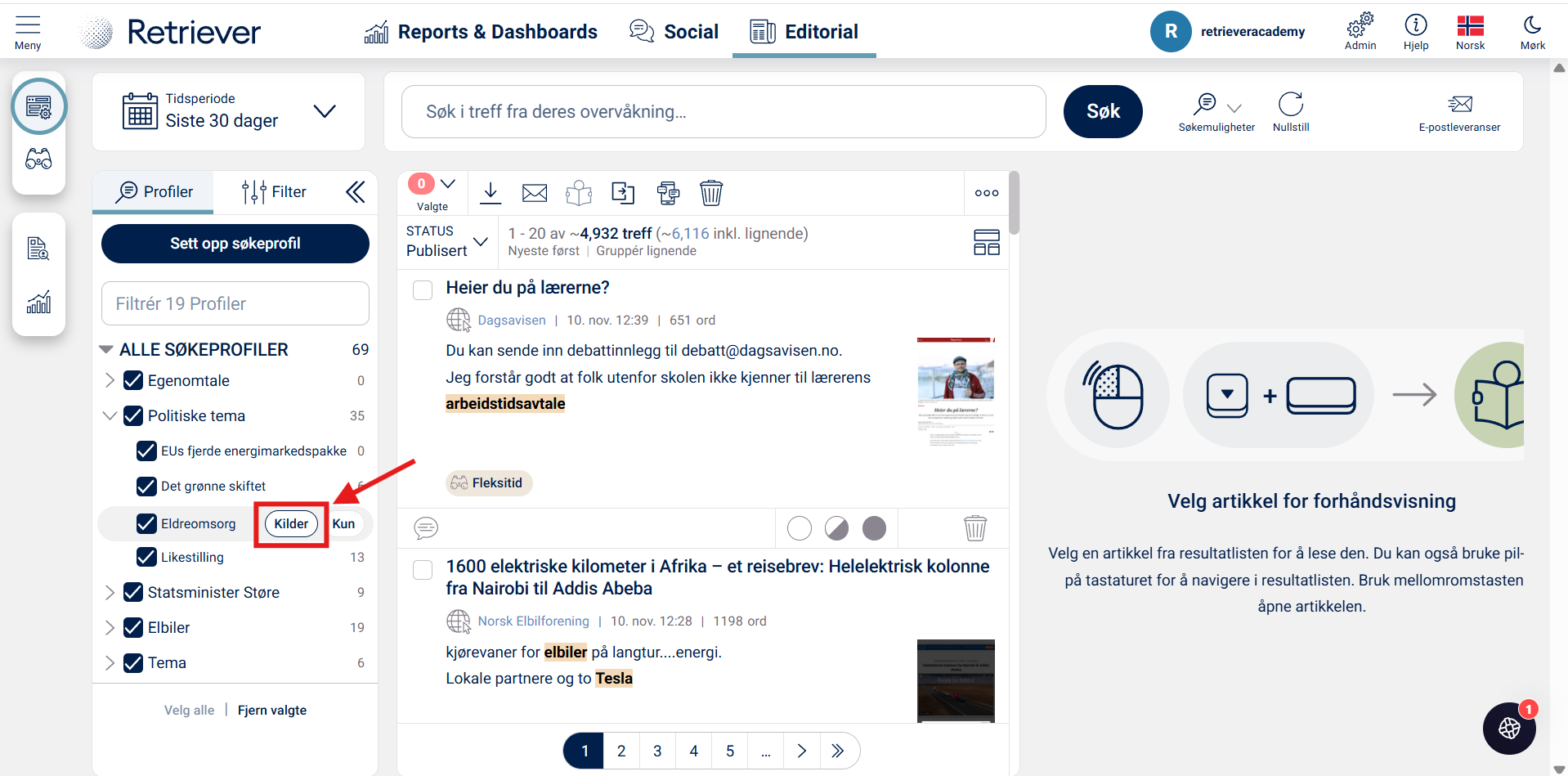Viewport: 1568px width, 776px height.
Task: Toggle Mørk dark mode moon icon
Action: [x=1533, y=32]
